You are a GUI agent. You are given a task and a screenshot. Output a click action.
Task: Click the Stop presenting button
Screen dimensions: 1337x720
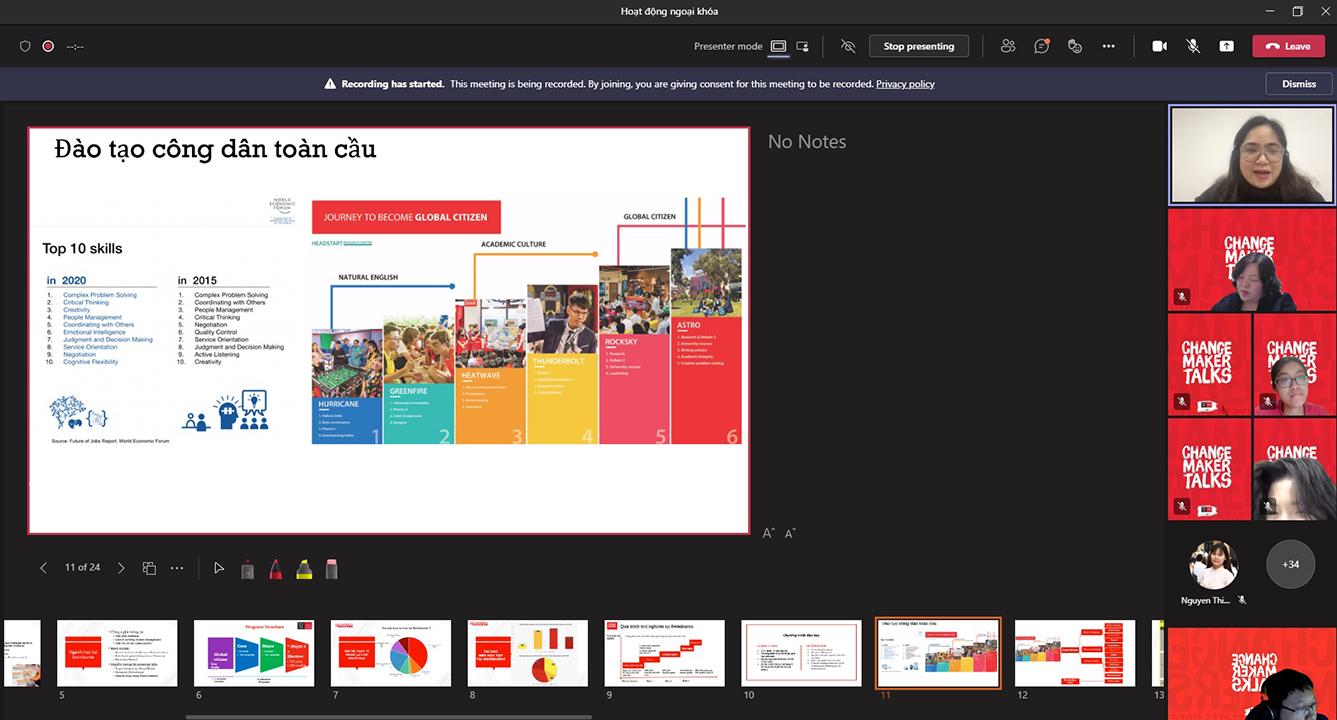tap(918, 46)
